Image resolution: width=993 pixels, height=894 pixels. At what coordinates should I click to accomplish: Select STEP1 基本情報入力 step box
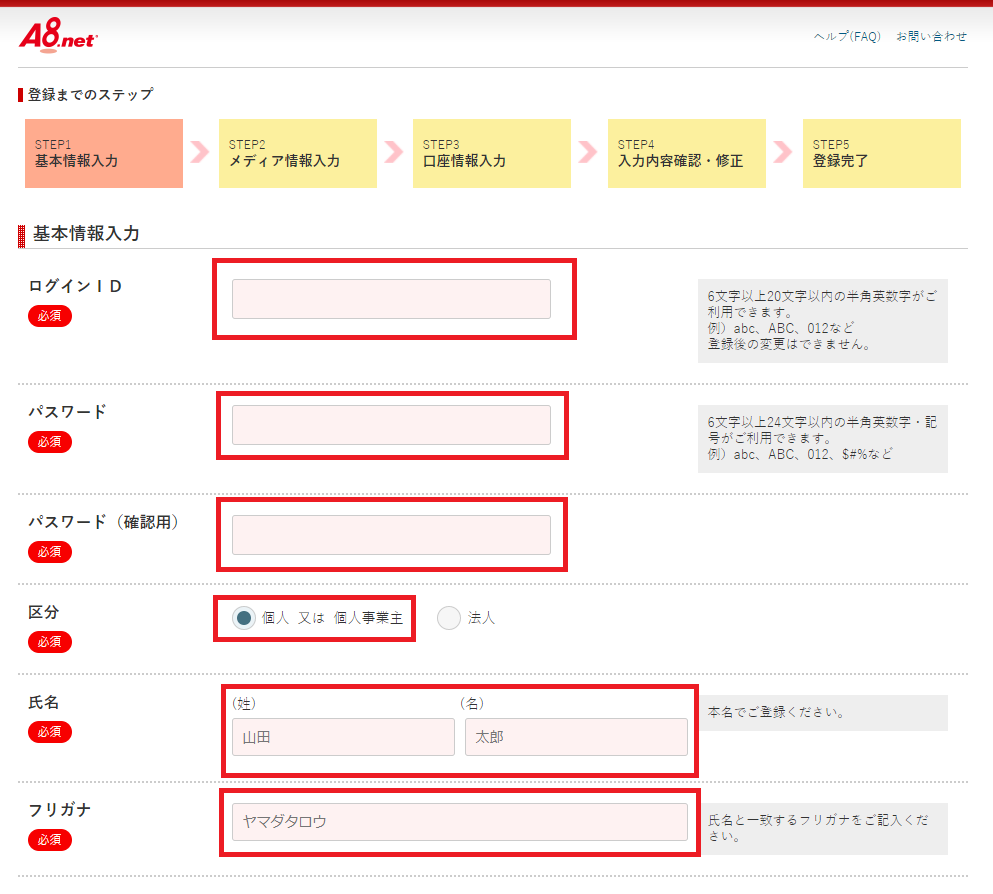(104, 153)
